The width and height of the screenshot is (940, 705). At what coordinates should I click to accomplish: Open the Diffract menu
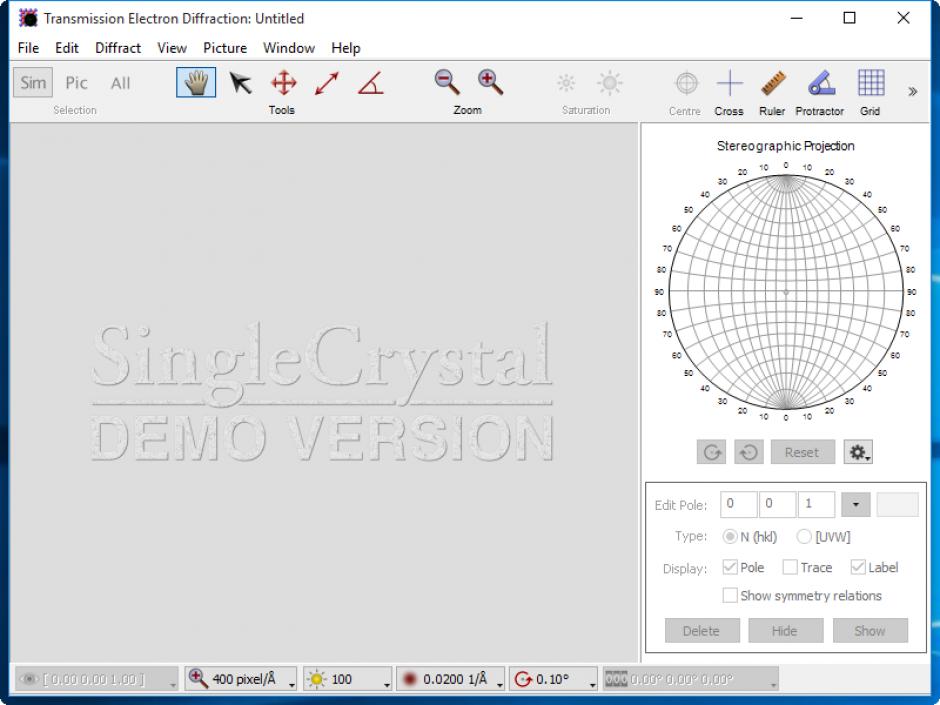tap(118, 48)
